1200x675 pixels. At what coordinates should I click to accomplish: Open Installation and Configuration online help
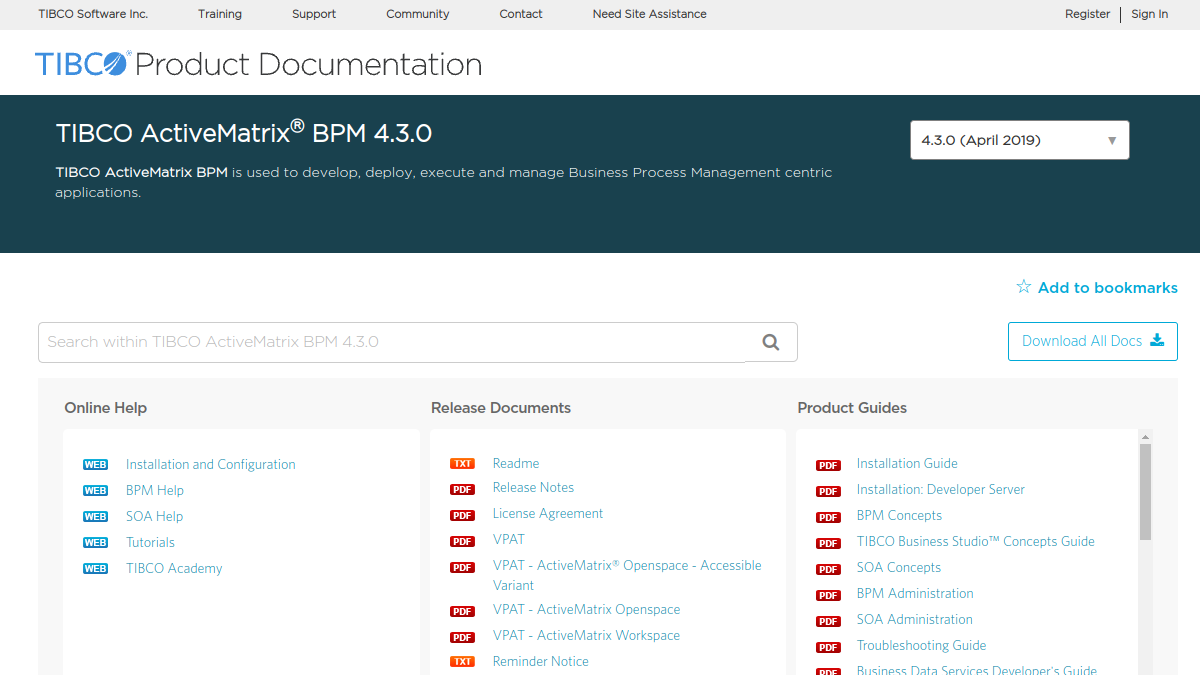211,464
